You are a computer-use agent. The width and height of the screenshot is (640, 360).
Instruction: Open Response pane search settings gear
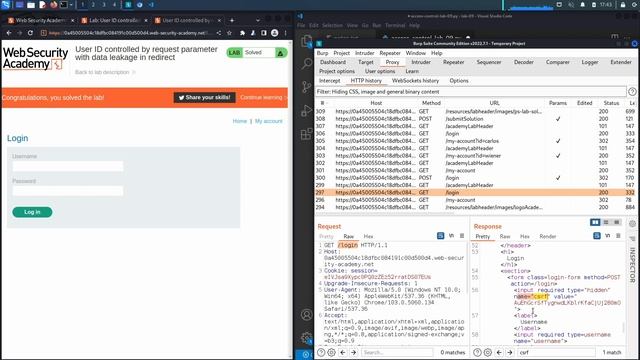(488, 352)
